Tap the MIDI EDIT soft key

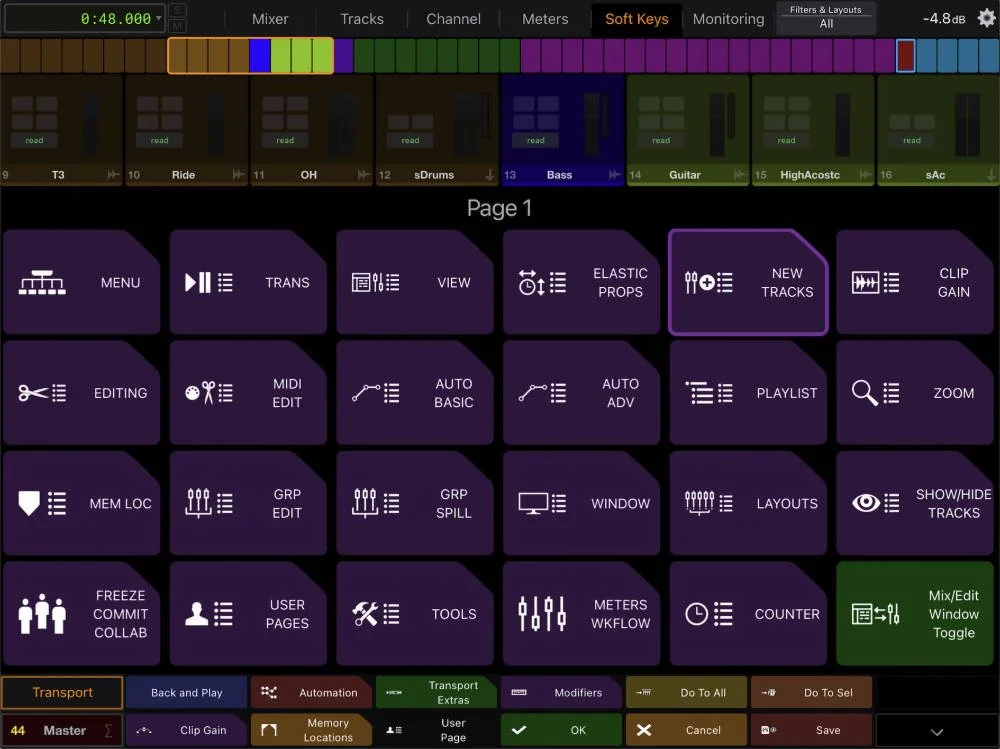click(x=248, y=393)
